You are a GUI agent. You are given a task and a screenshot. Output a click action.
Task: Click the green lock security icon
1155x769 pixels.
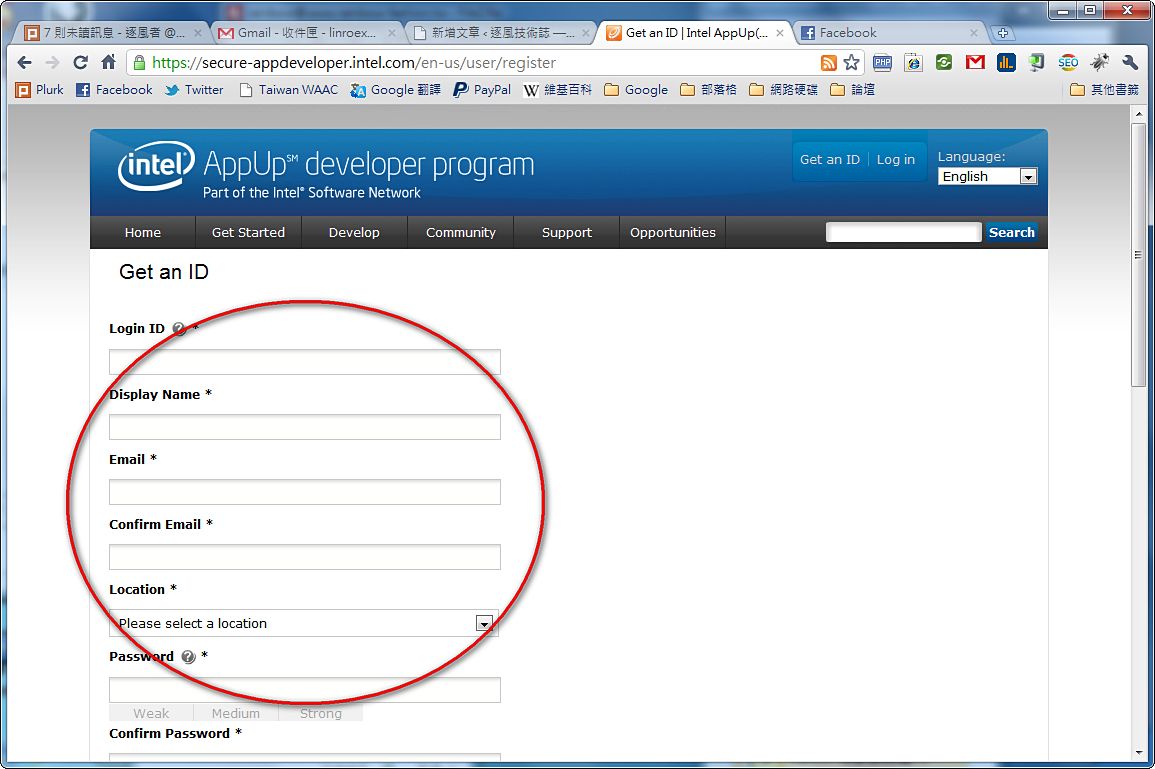[x=139, y=63]
